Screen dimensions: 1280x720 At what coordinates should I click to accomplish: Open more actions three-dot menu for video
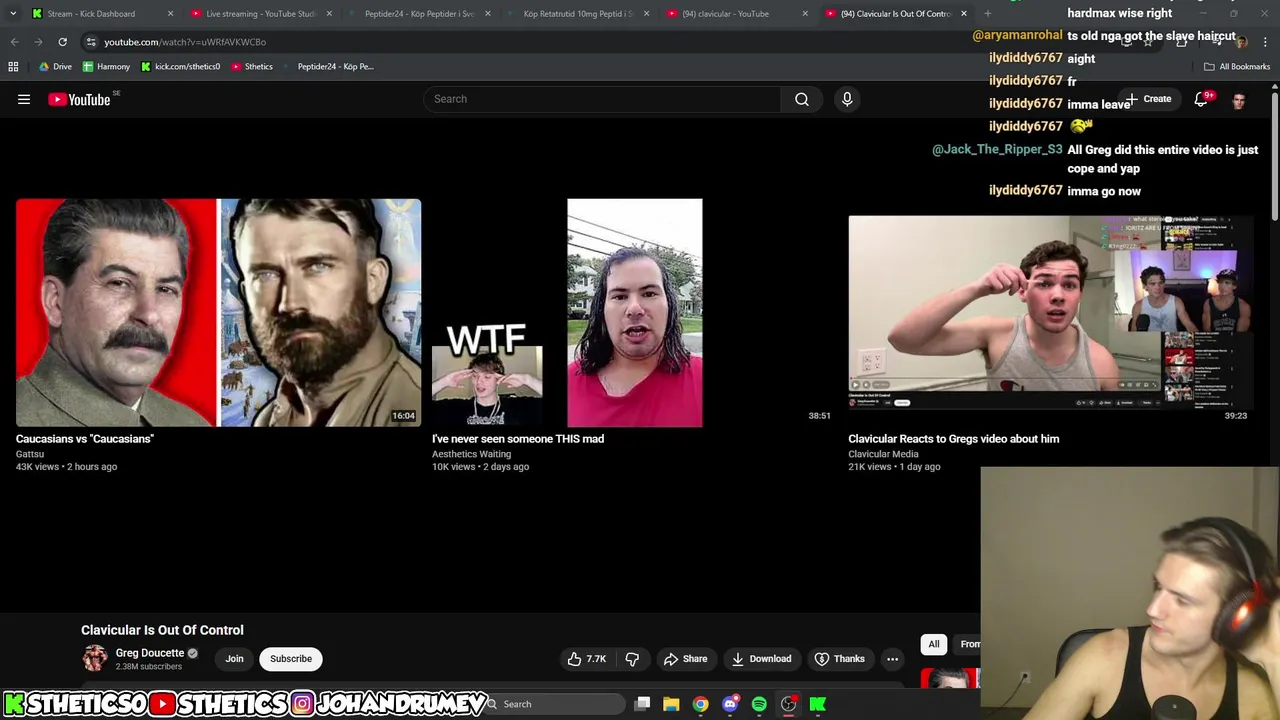pyautogui.click(x=892, y=659)
